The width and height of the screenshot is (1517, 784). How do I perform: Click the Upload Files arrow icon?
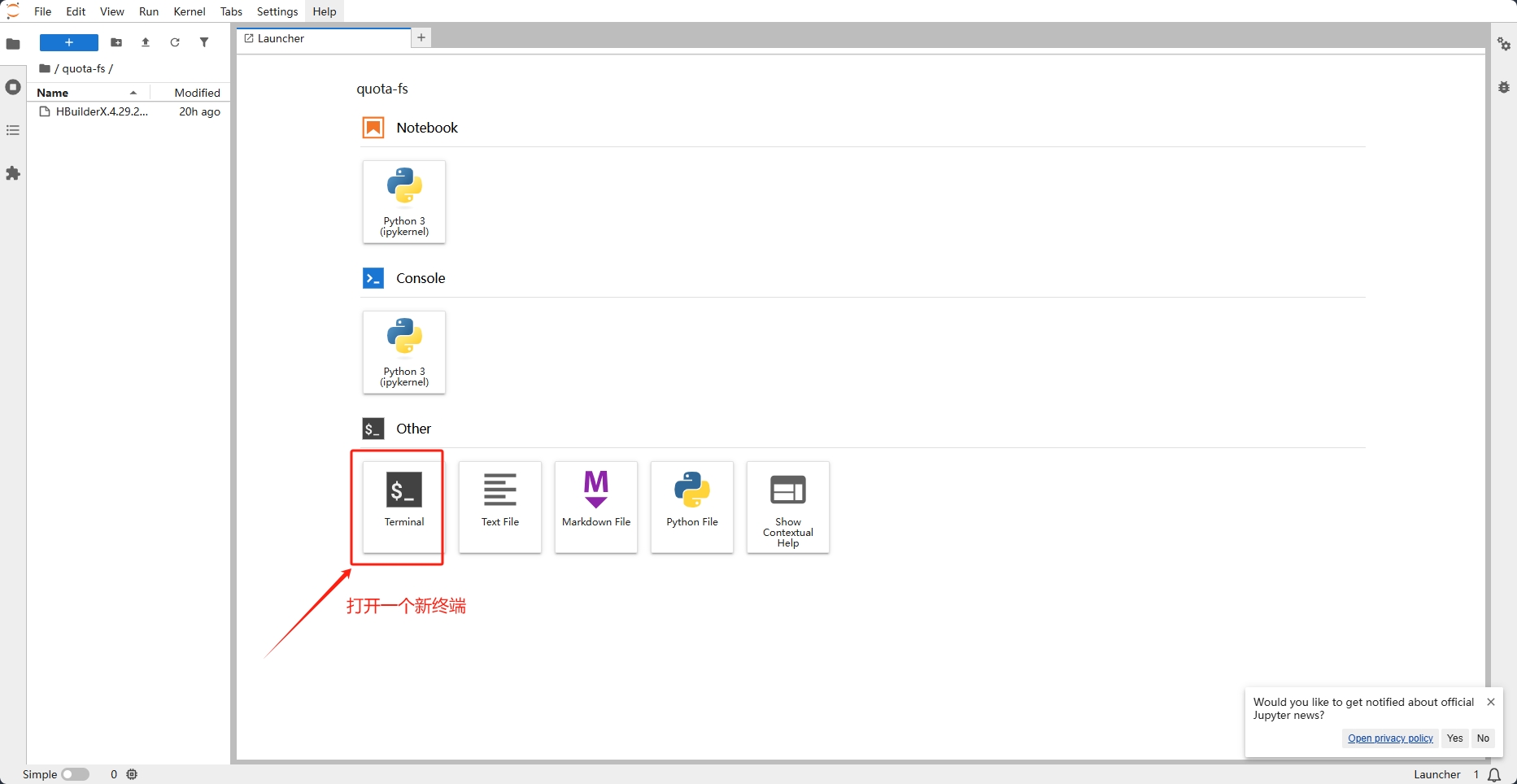[x=146, y=42]
